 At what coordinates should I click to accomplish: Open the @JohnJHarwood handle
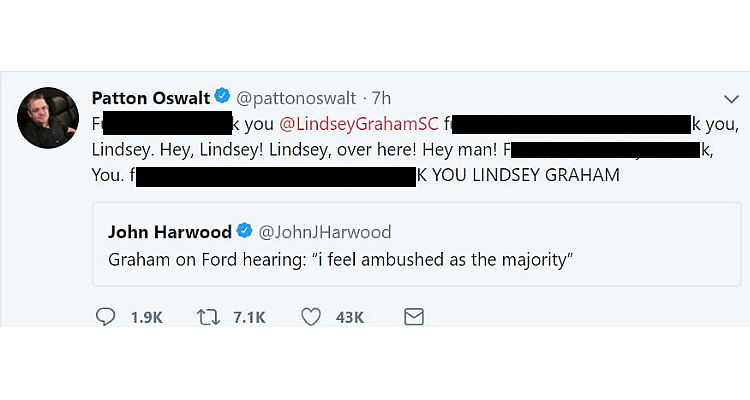(324, 232)
